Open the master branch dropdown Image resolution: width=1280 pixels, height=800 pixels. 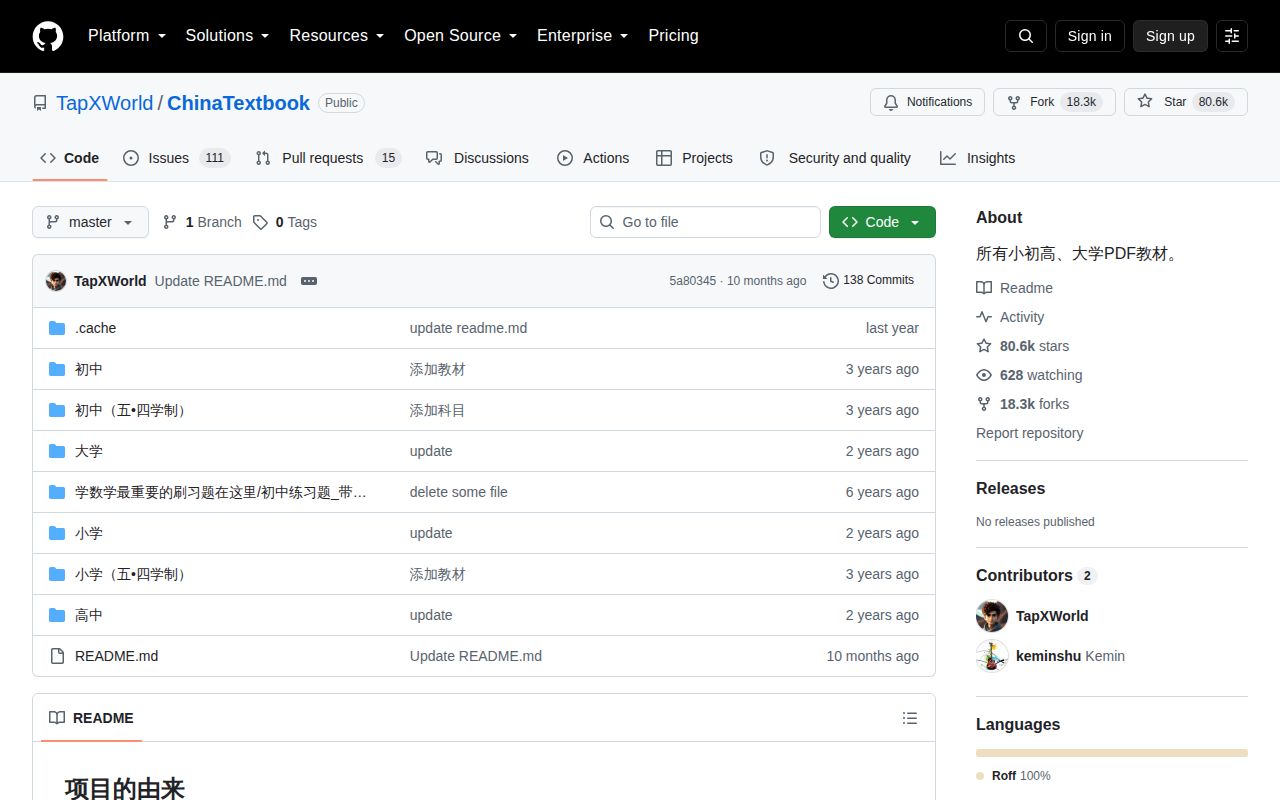click(90, 222)
